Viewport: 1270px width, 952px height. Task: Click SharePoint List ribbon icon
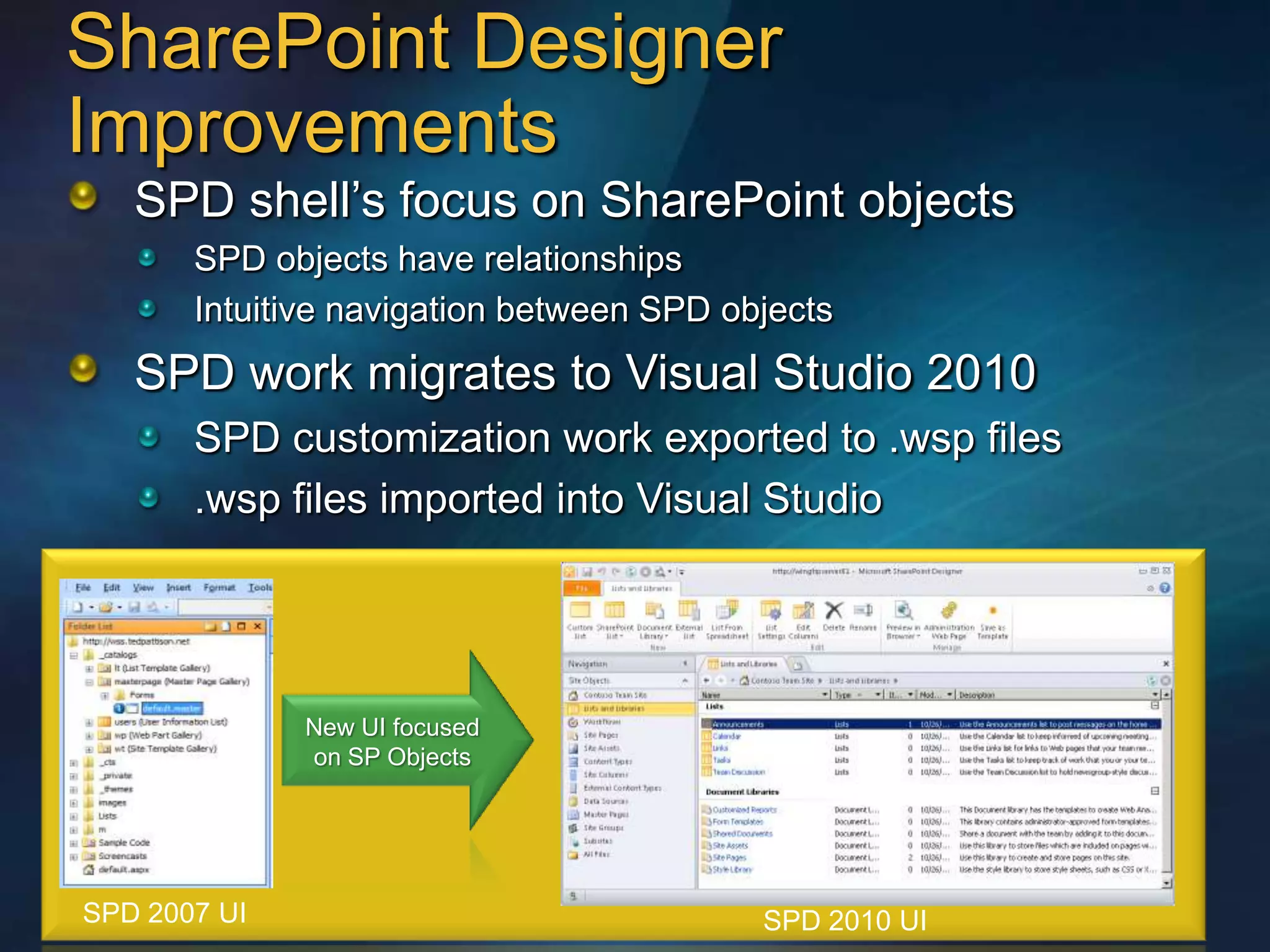click(615, 610)
